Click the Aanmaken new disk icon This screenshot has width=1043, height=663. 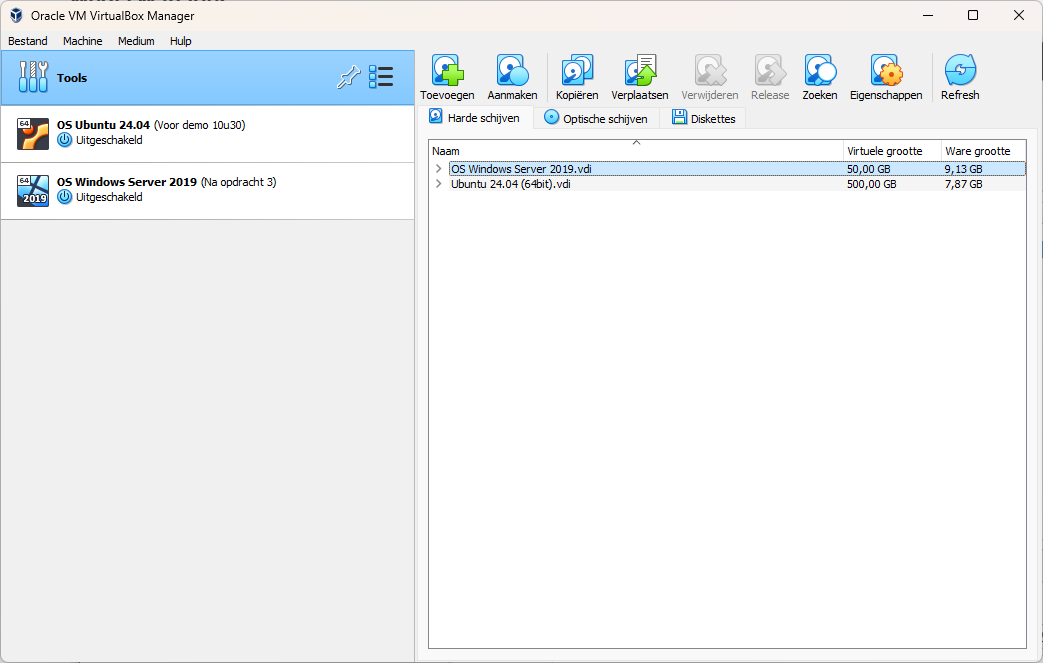pos(512,71)
